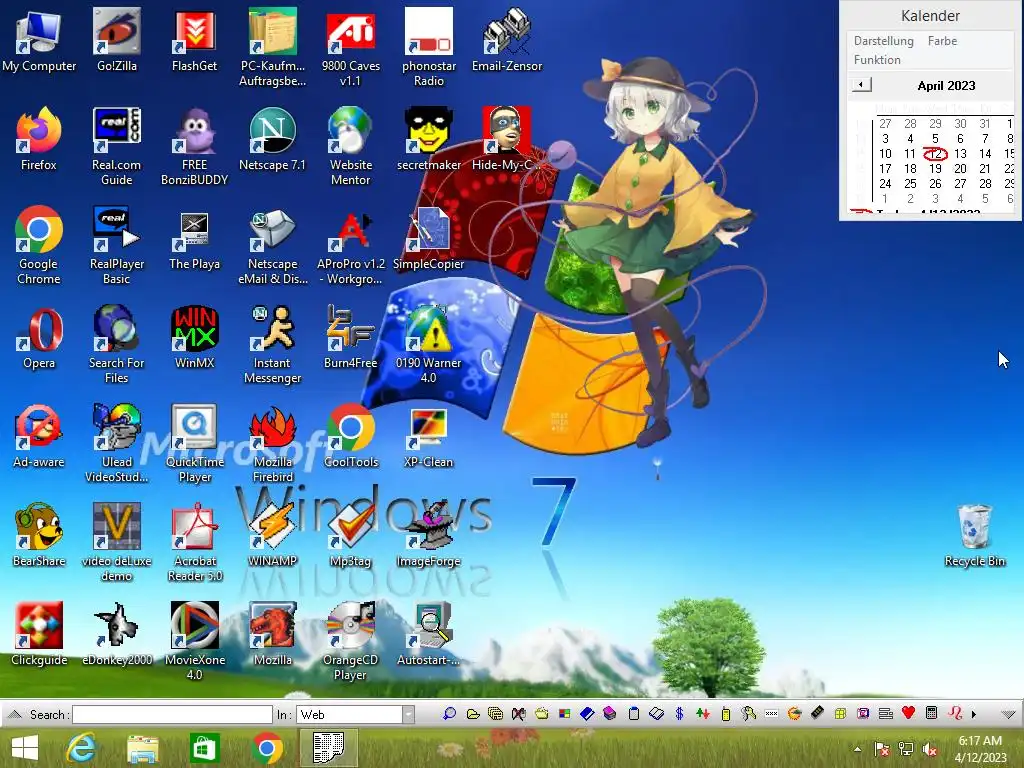Open the phonostar Radio shortcut

click(x=428, y=47)
